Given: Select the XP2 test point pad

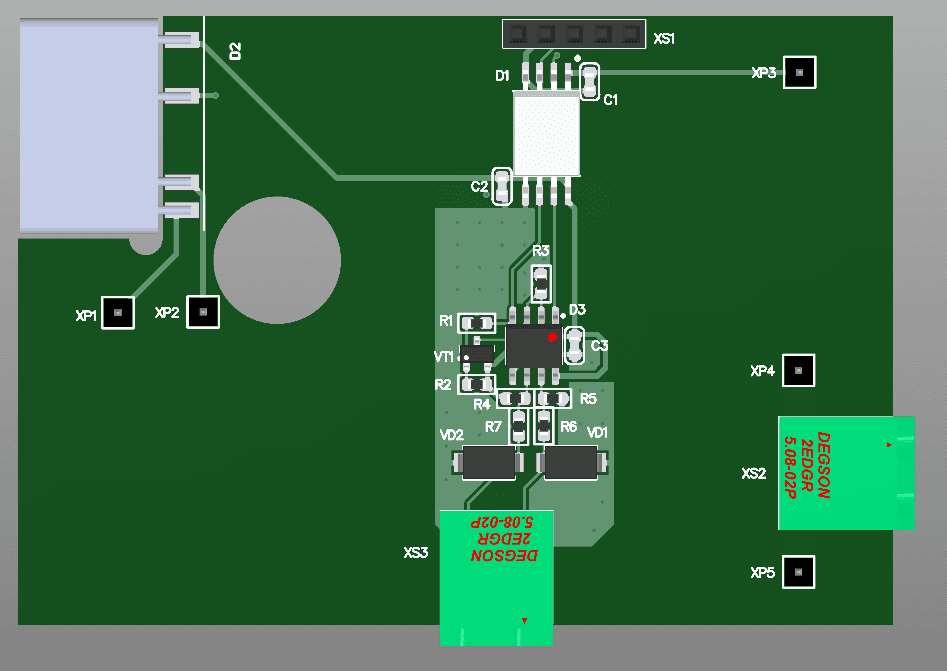Looking at the screenshot, I should tap(203, 312).
